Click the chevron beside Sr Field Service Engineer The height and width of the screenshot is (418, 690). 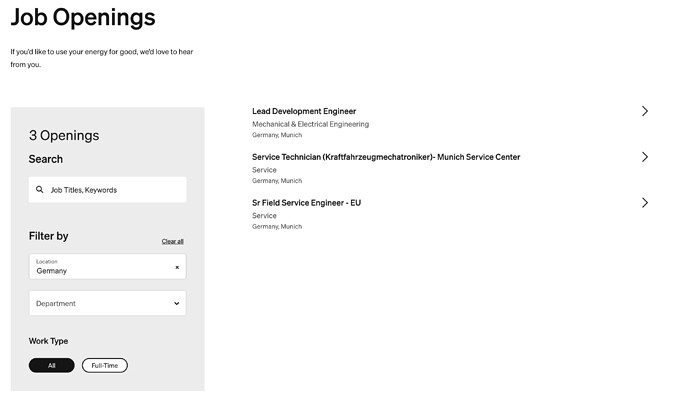[645, 203]
